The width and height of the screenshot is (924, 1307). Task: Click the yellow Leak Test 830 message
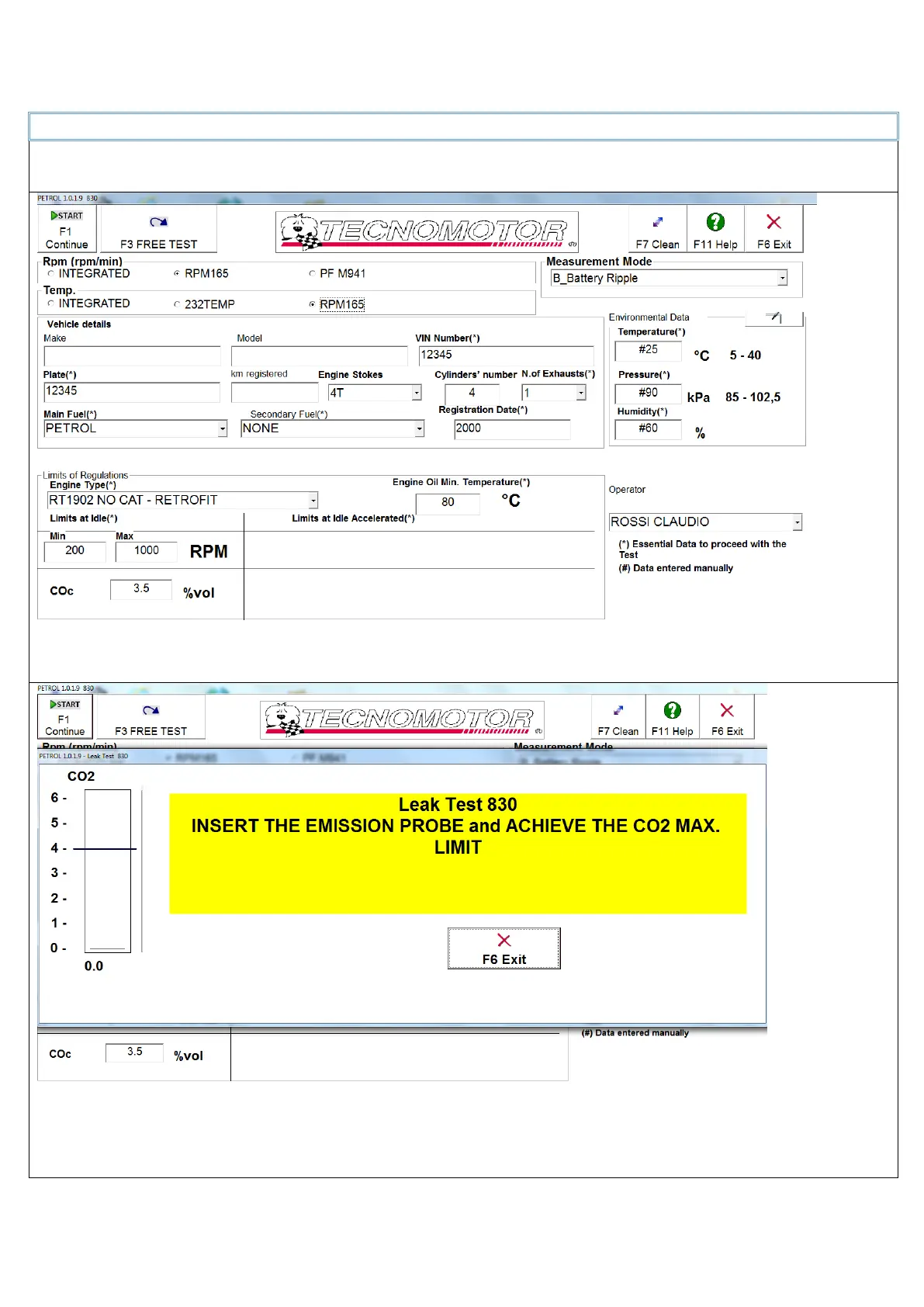[x=458, y=853]
